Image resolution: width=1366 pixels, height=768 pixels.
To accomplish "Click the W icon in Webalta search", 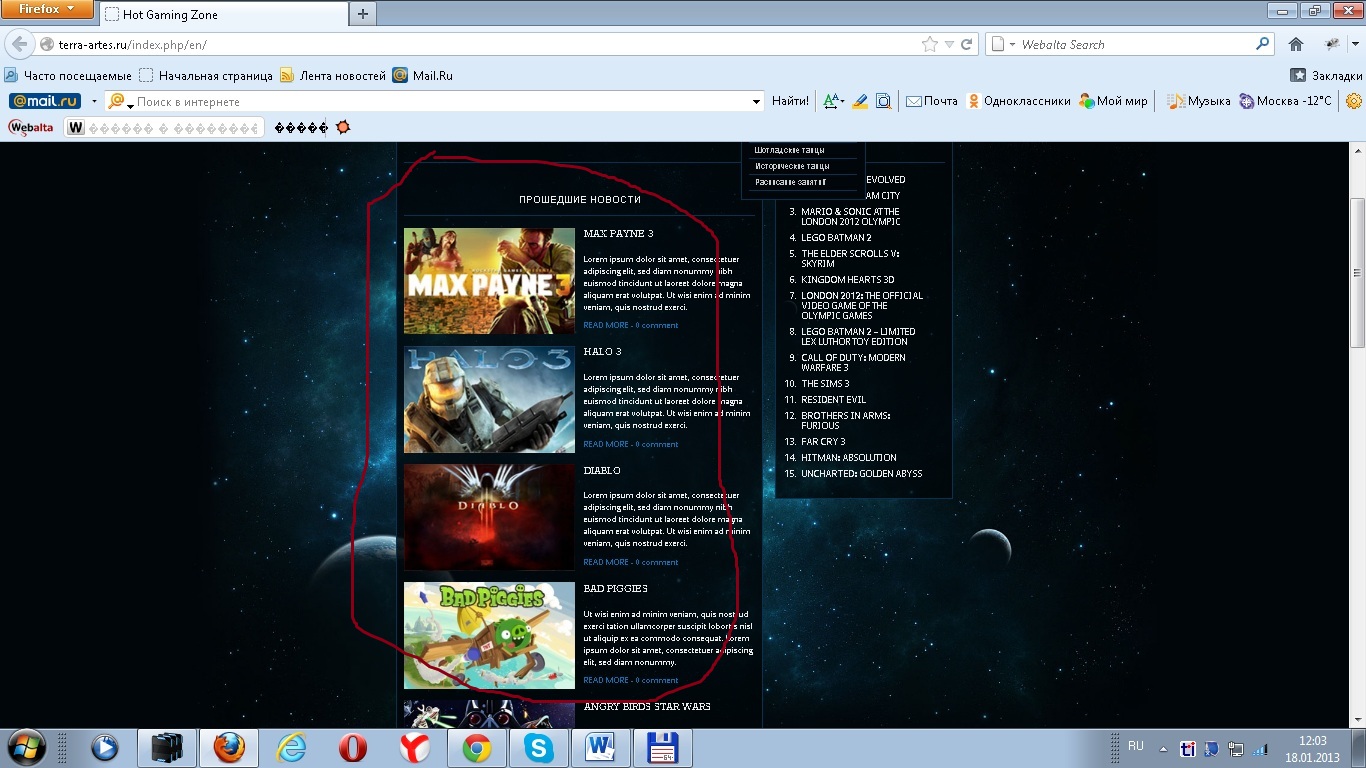I will [76, 128].
